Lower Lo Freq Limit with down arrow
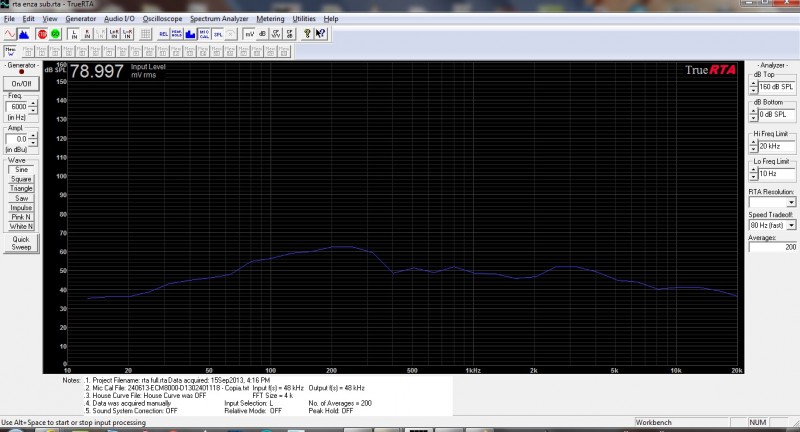This screenshot has height=432, width=800. (x=754, y=176)
